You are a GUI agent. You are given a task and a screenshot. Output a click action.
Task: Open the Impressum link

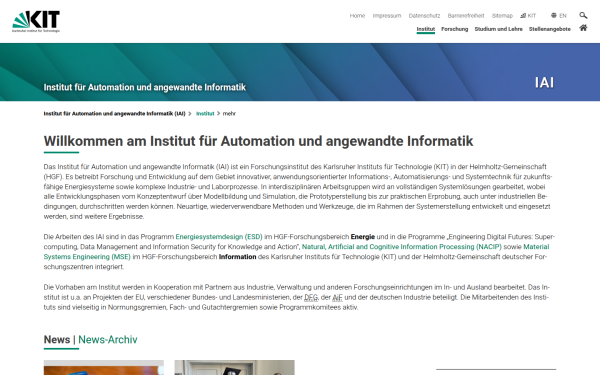[387, 16]
